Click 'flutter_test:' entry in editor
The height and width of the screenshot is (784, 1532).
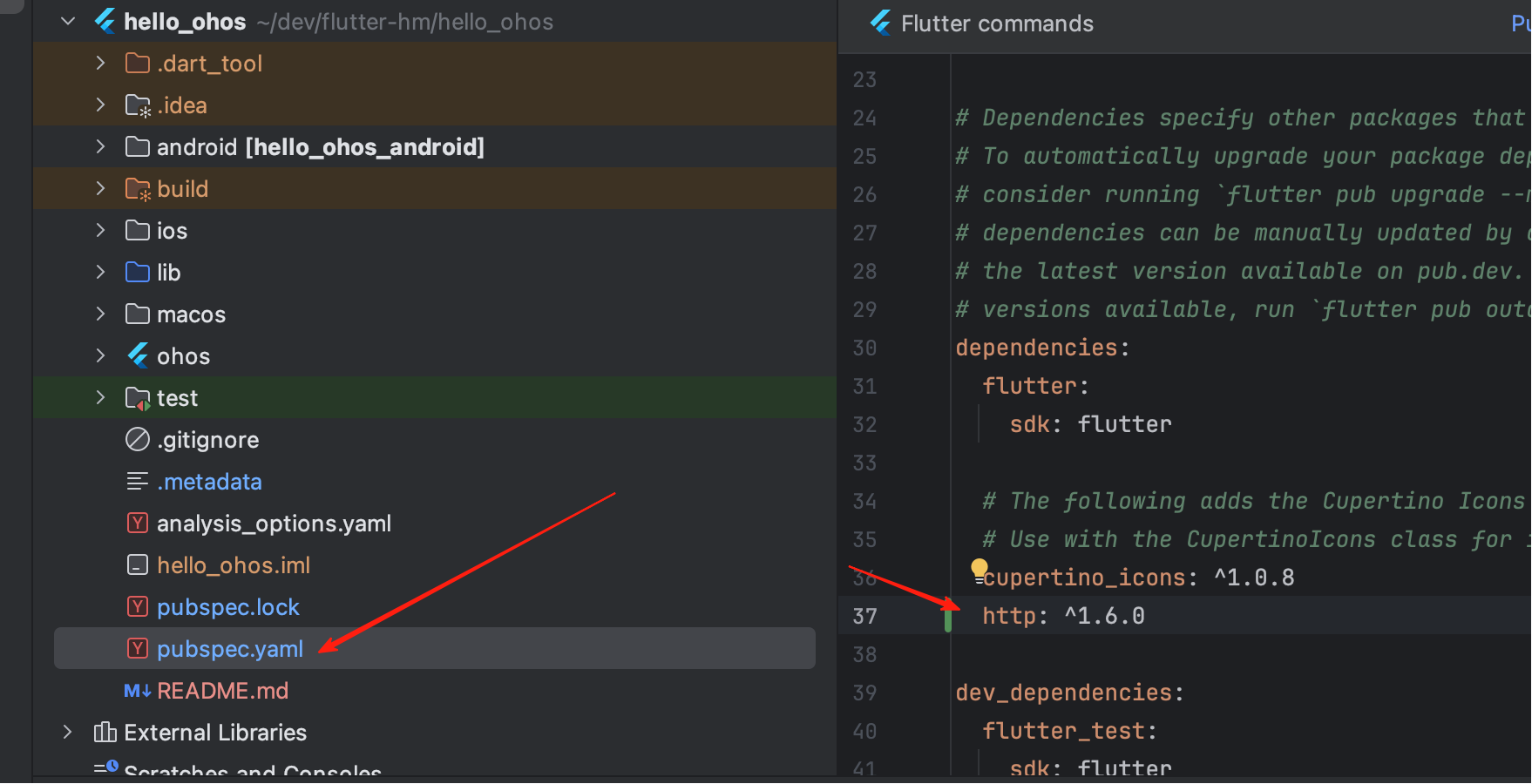(1069, 731)
